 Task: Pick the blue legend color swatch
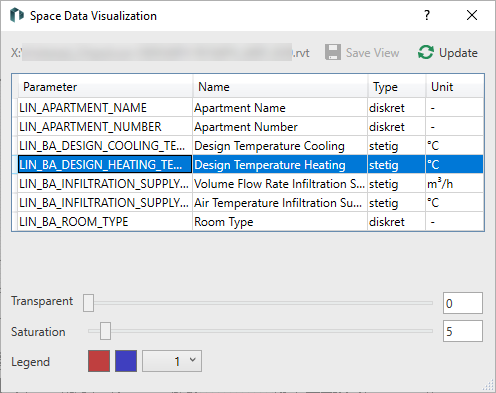(x=126, y=361)
